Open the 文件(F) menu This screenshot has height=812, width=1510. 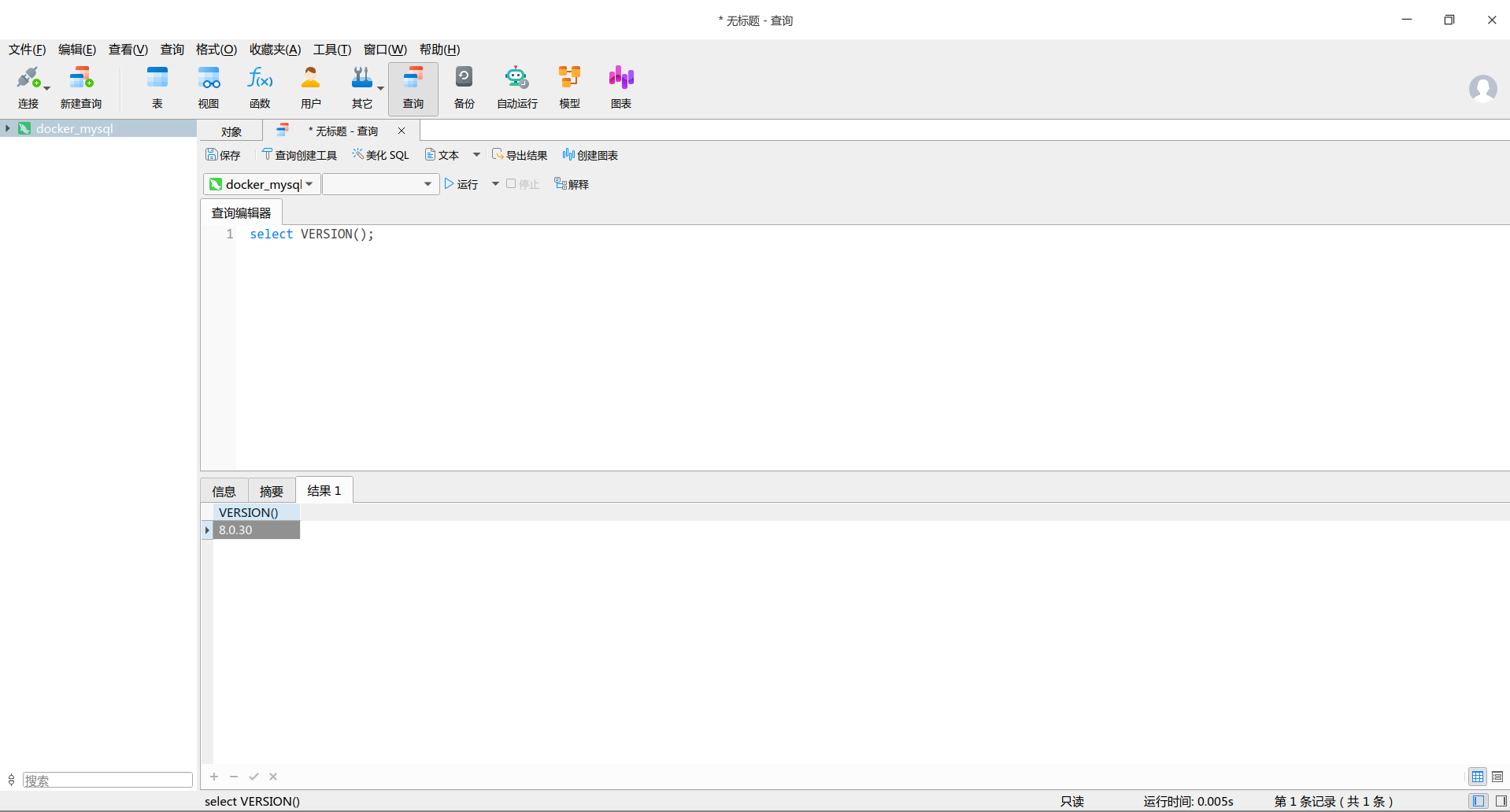point(28,50)
